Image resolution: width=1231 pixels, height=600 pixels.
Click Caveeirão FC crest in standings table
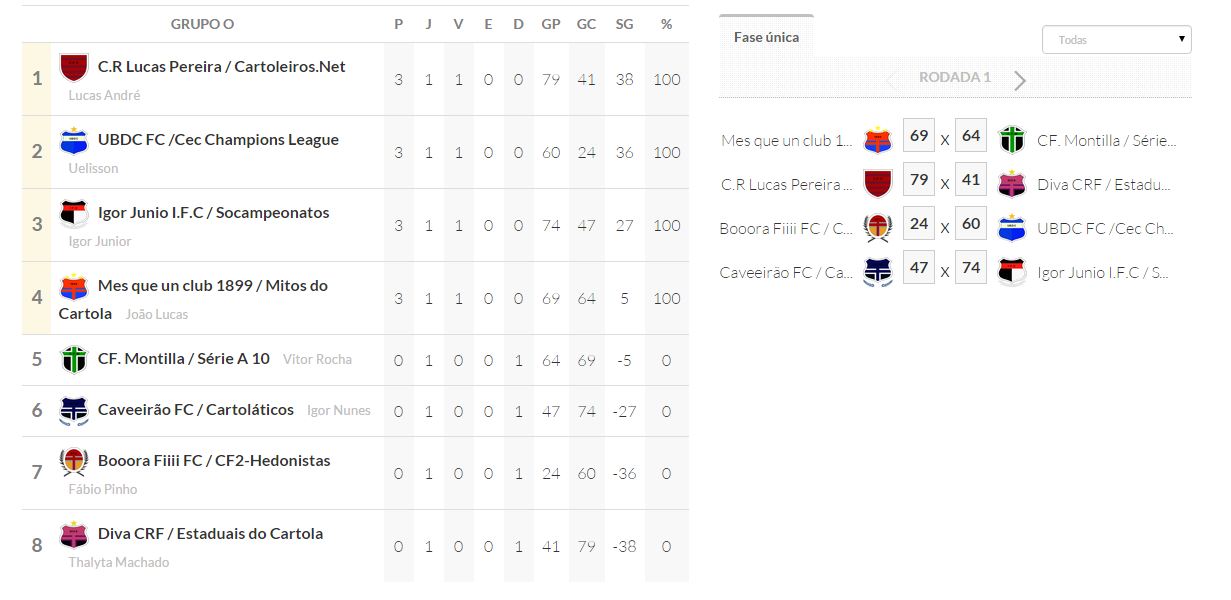(x=74, y=410)
